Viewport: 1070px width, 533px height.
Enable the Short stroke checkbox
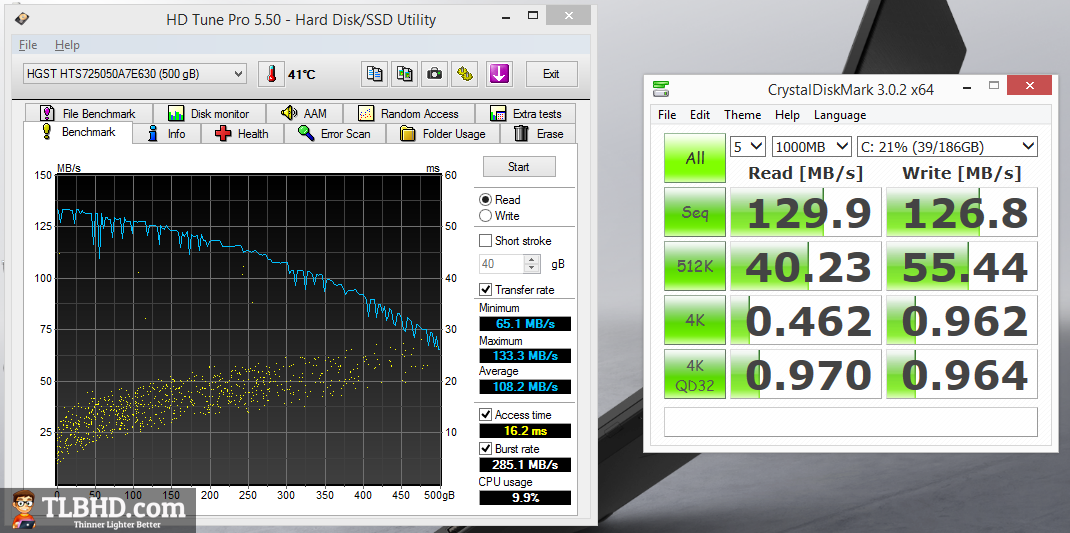485,241
